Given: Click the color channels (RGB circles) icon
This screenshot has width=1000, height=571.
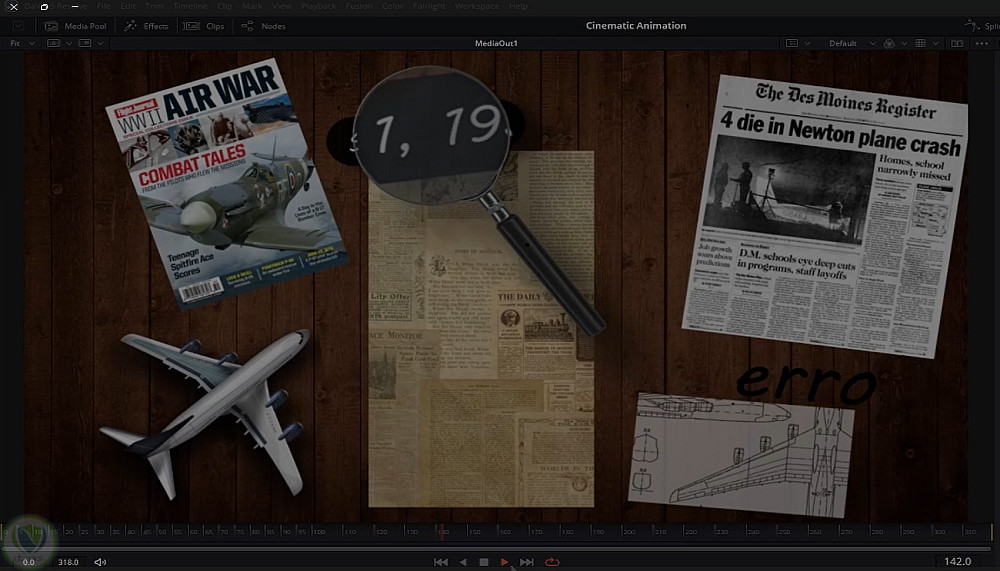Looking at the screenshot, I should click(889, 43).
